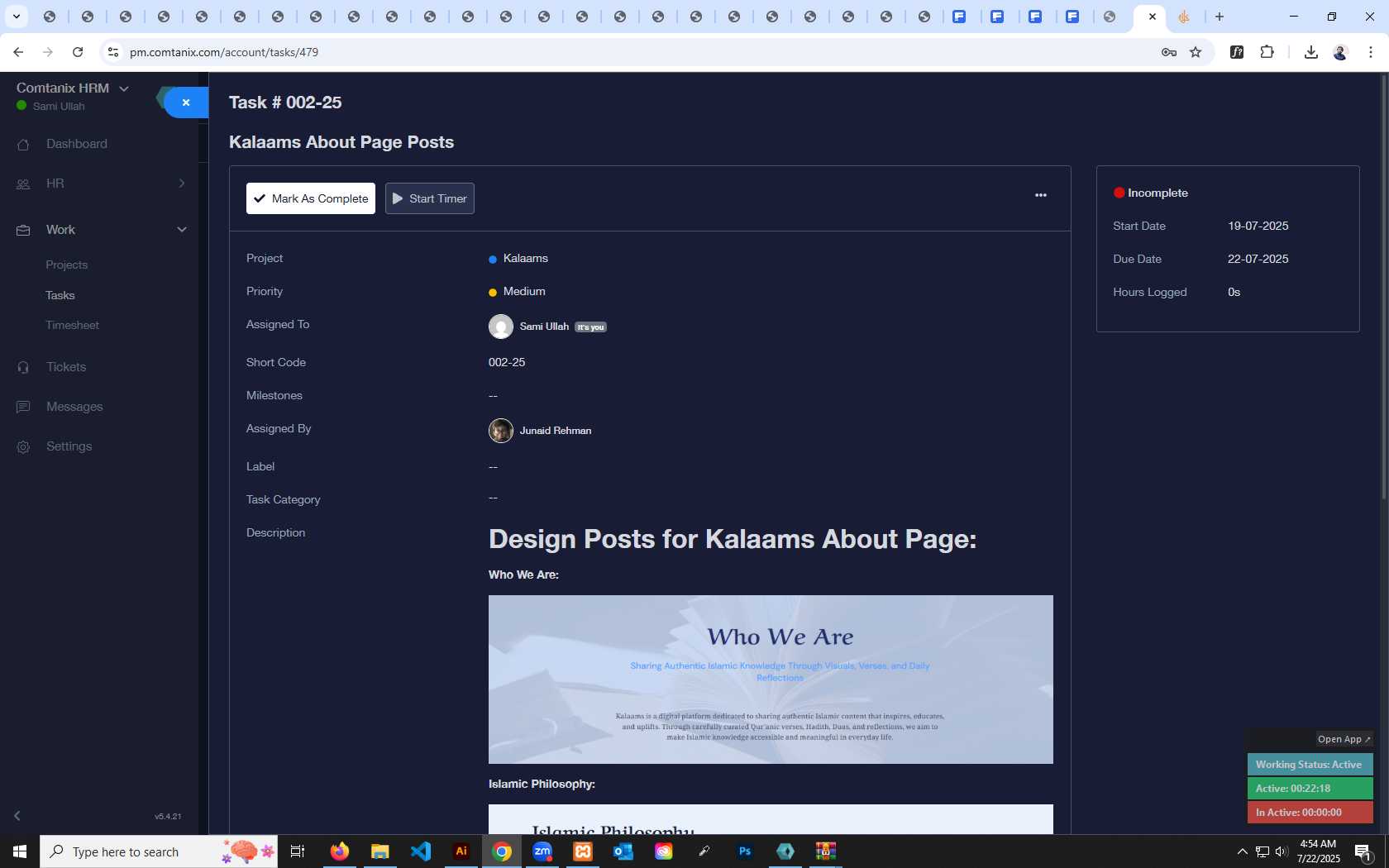Open Timesheet under Work
Viewport: 1389px width, 868px height.
(x=73, y=325)
